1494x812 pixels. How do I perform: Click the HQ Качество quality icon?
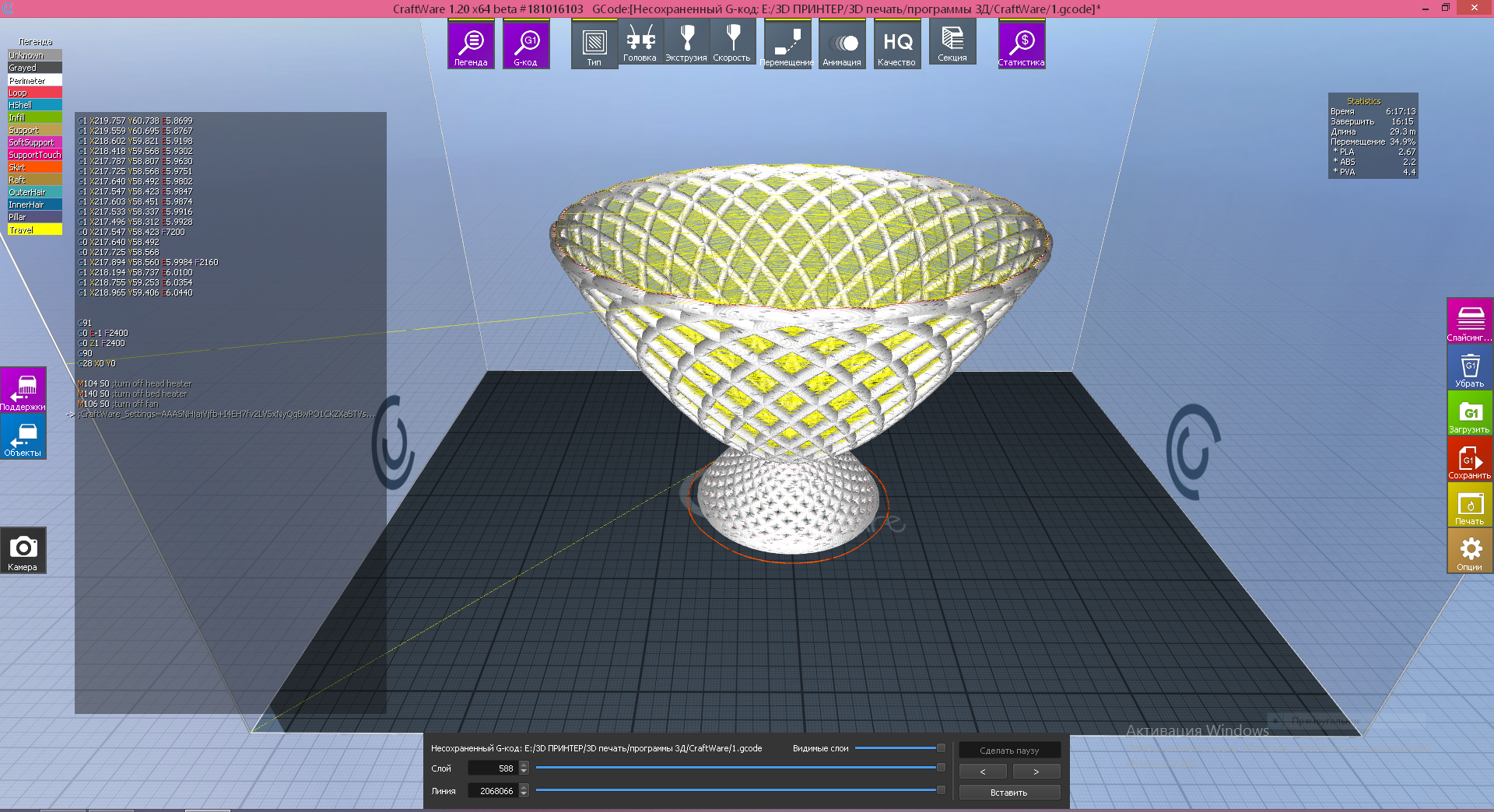pyautogui.click(x=897, y=45)
